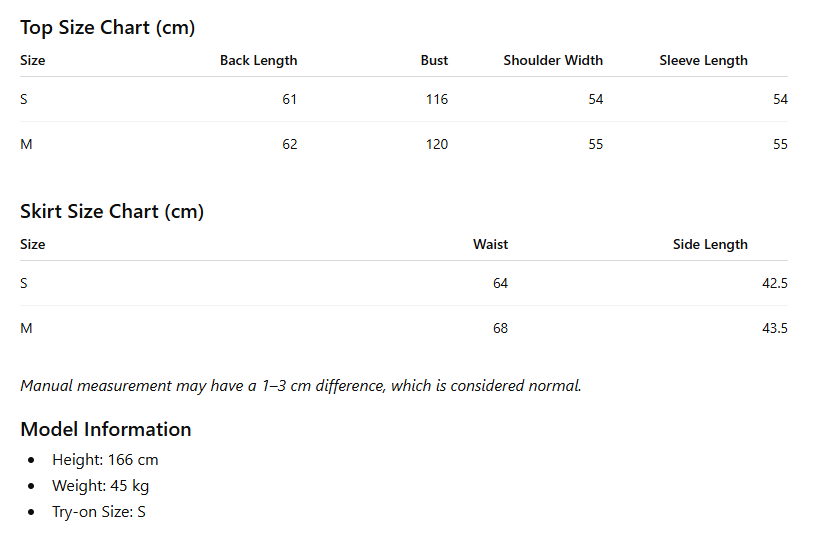
Task: Click the Top Size Chart heading
Action: click(108, 28)
